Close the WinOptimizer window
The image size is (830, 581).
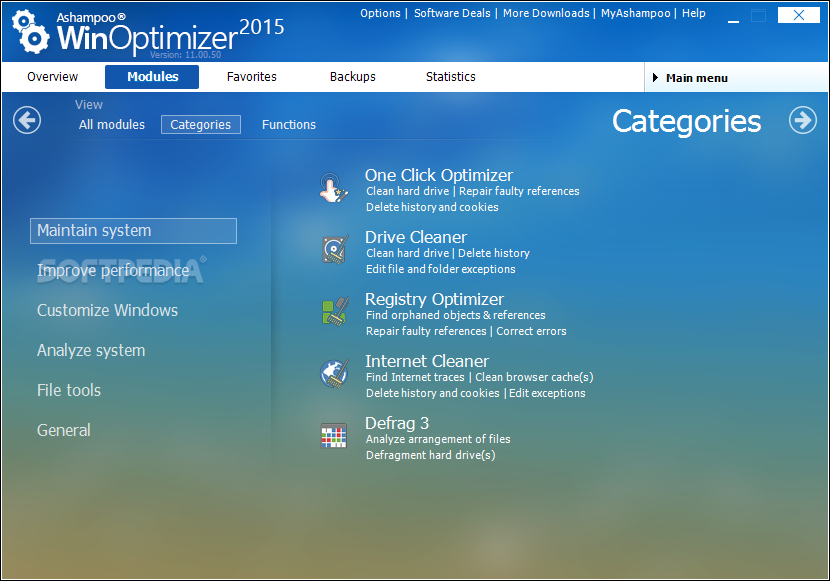pos(799,15)
